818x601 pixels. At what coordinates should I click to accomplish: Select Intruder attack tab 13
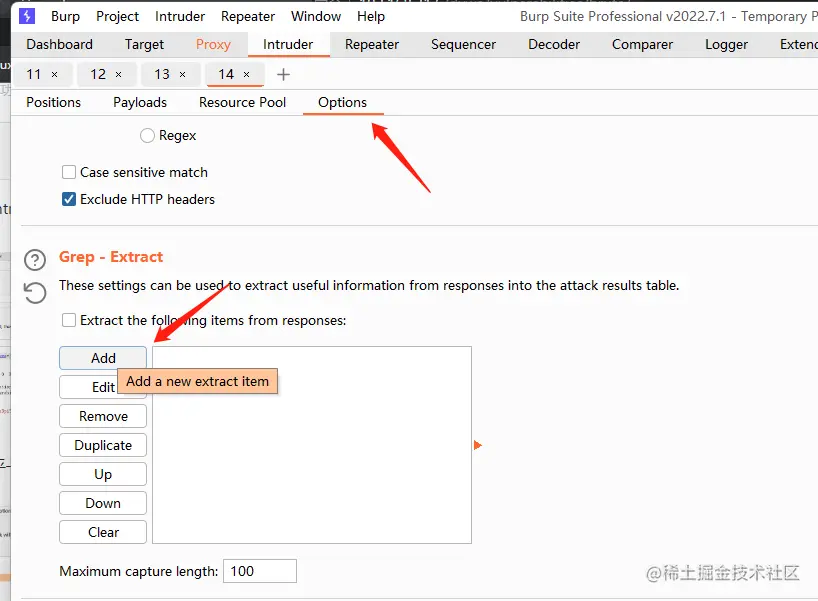click(162, 75)
